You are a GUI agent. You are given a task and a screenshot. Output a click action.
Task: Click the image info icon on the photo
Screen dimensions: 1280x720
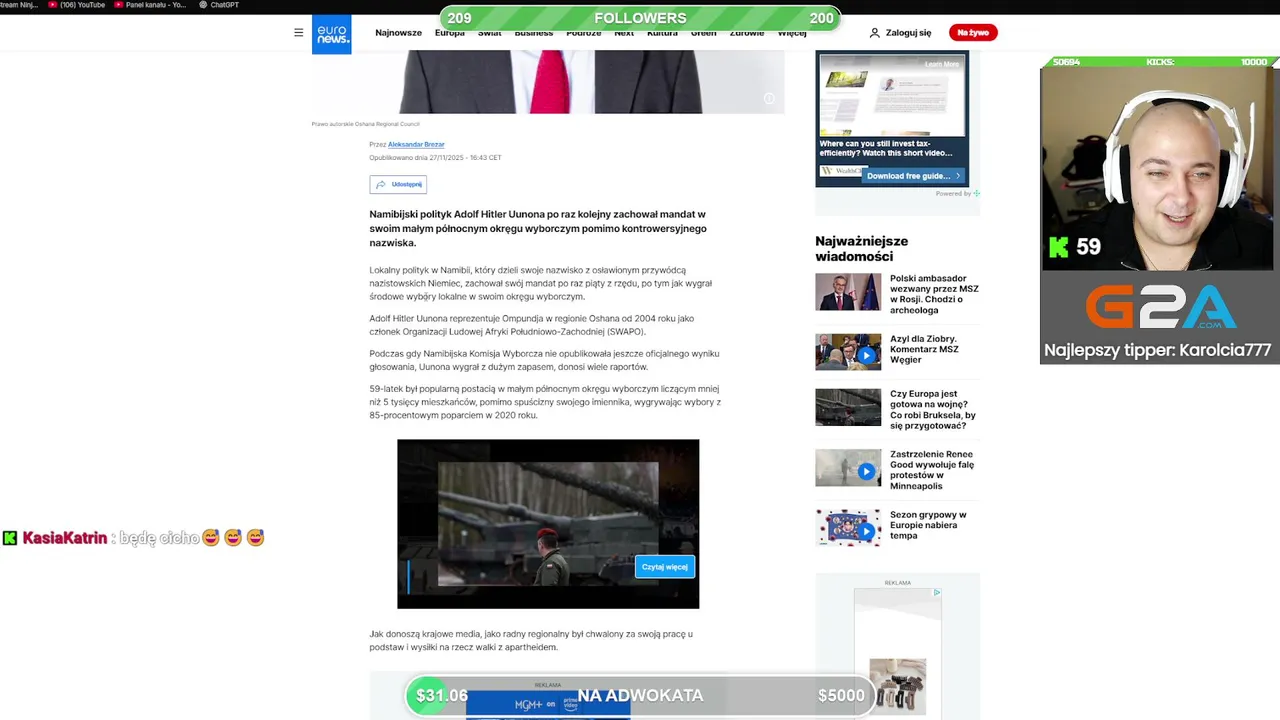(769, 98)
